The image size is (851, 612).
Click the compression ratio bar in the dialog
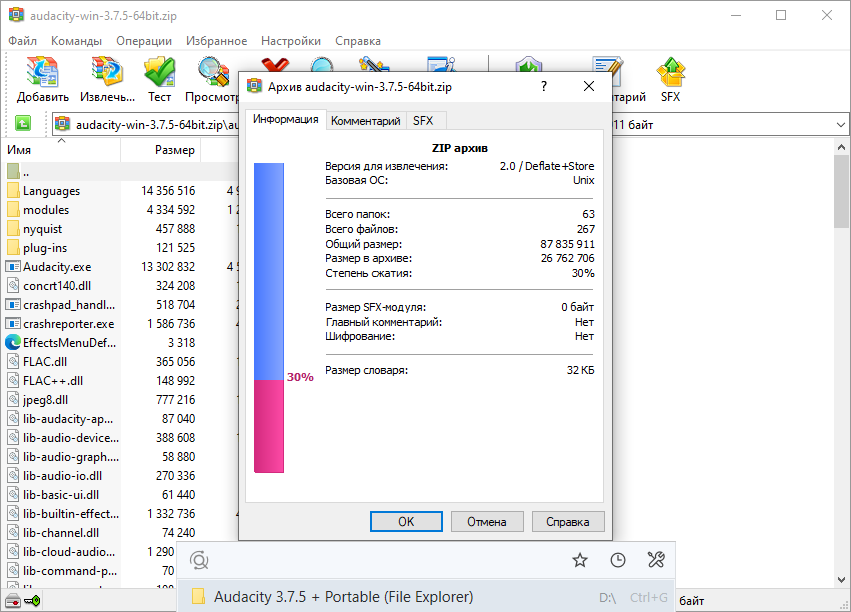(269, 318)
